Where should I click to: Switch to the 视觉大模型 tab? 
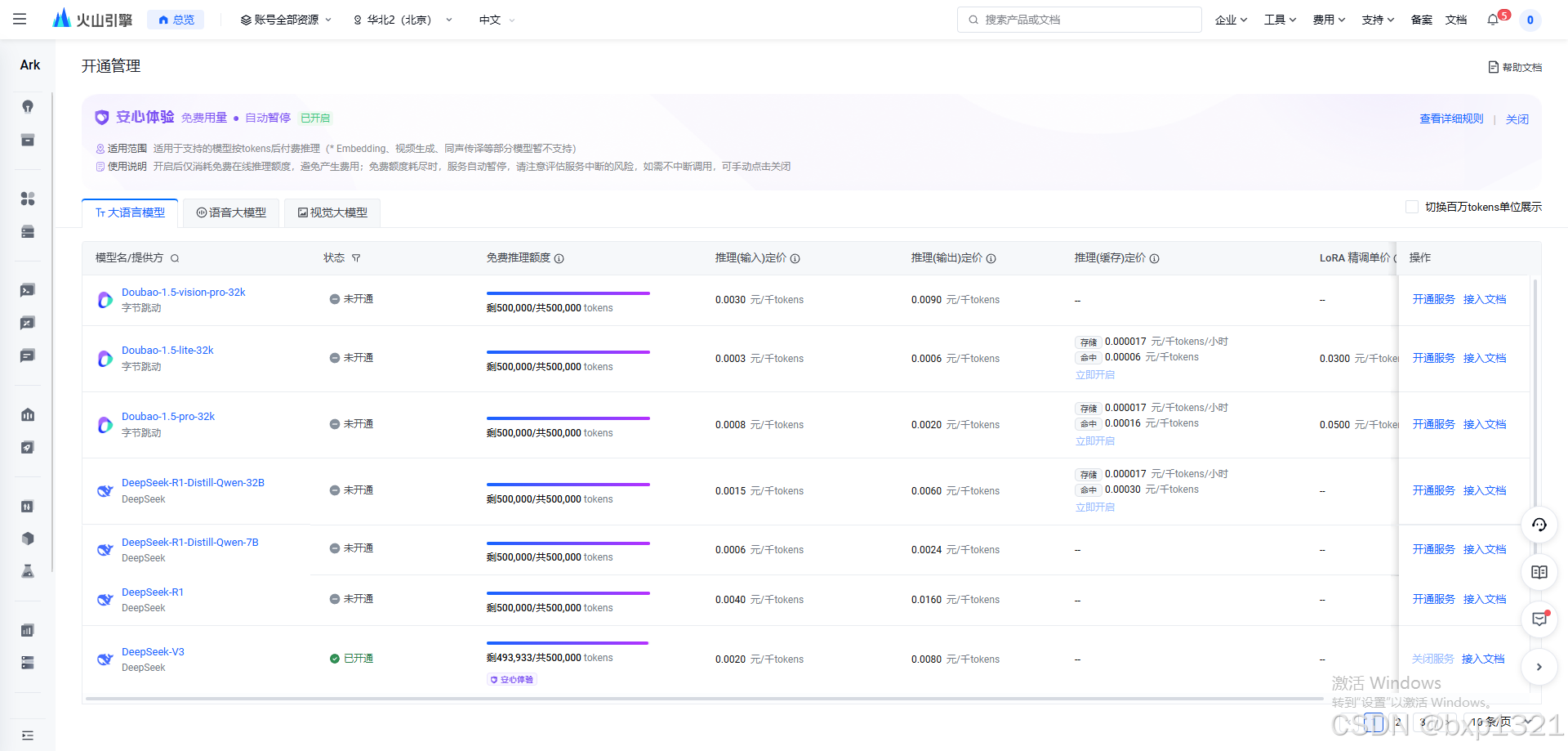pyautogui.click(x=332, y=212)
